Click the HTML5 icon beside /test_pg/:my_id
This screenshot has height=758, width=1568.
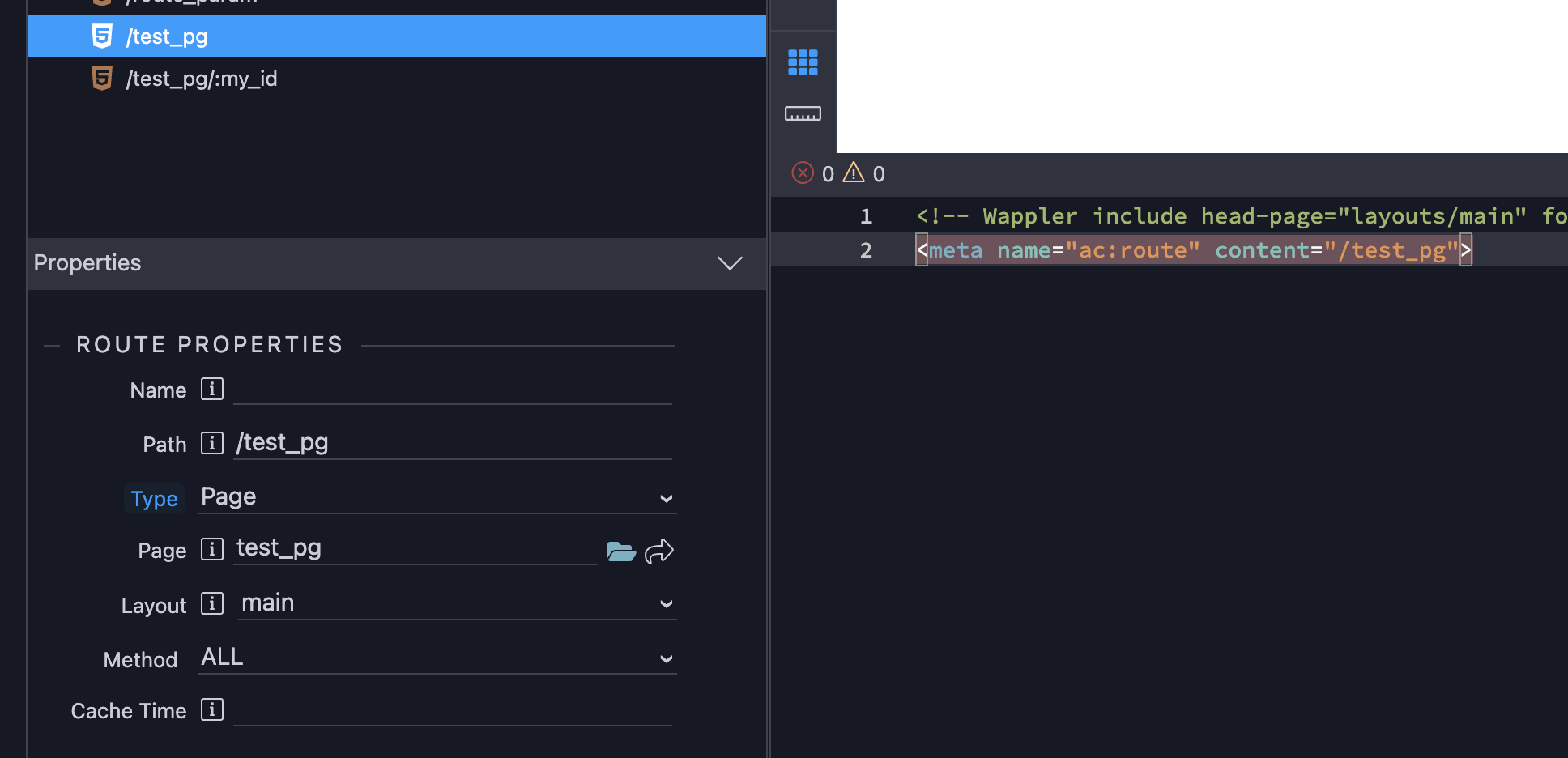[102, 78]
